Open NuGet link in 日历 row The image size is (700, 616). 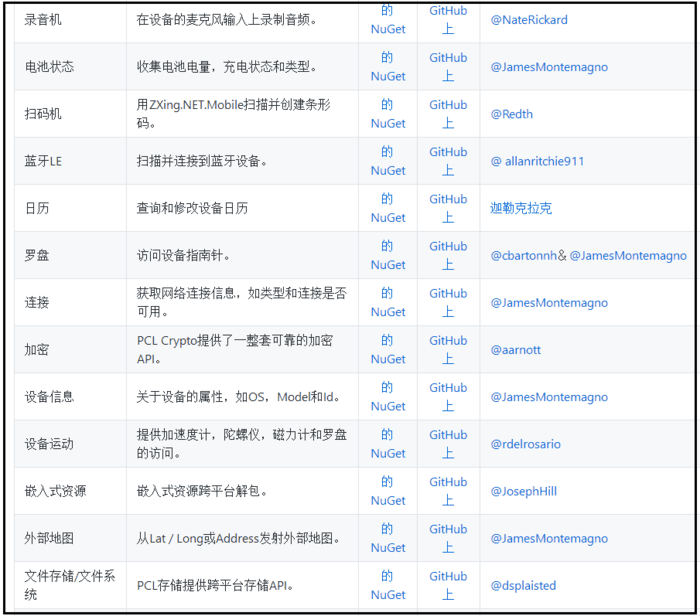[x=388, y=208]
